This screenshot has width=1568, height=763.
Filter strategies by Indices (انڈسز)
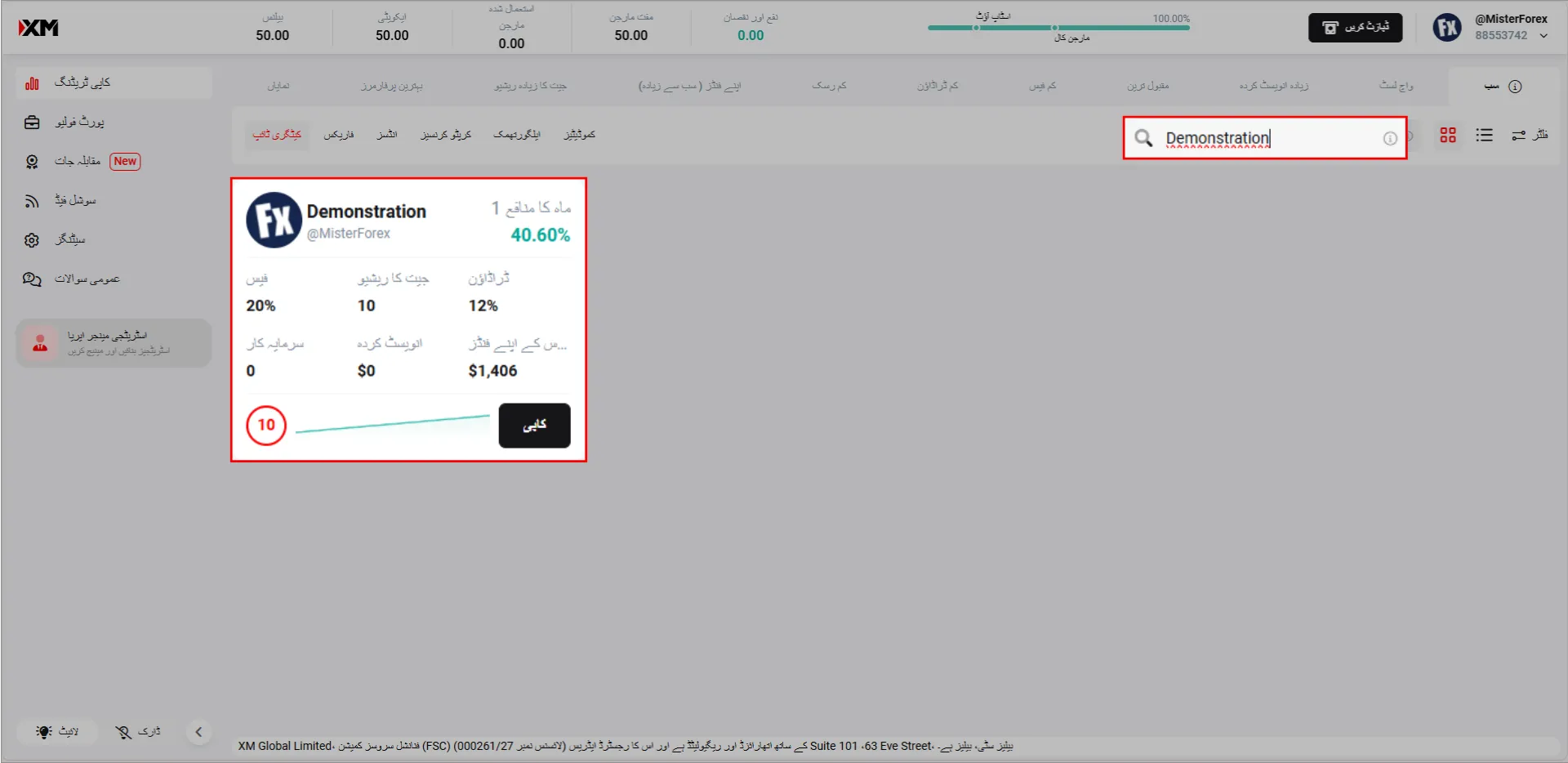pos(387,135)
